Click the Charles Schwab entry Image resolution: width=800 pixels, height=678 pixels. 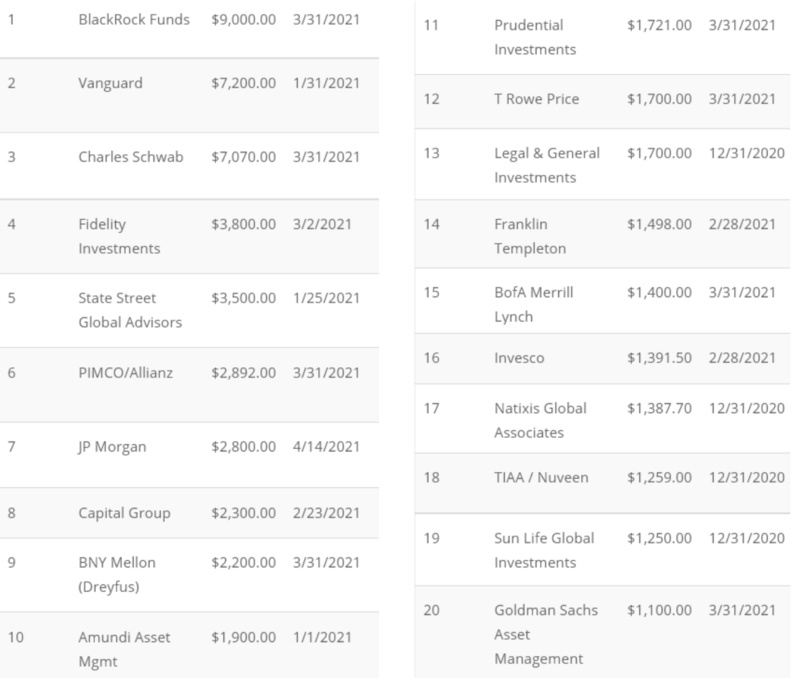click(131, 157)
